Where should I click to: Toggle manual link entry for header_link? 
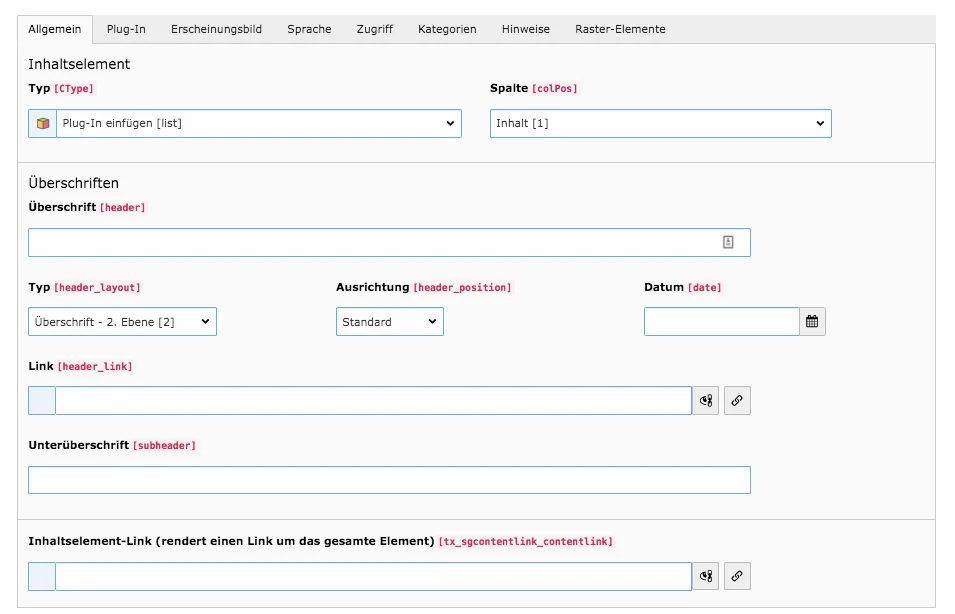705,400
